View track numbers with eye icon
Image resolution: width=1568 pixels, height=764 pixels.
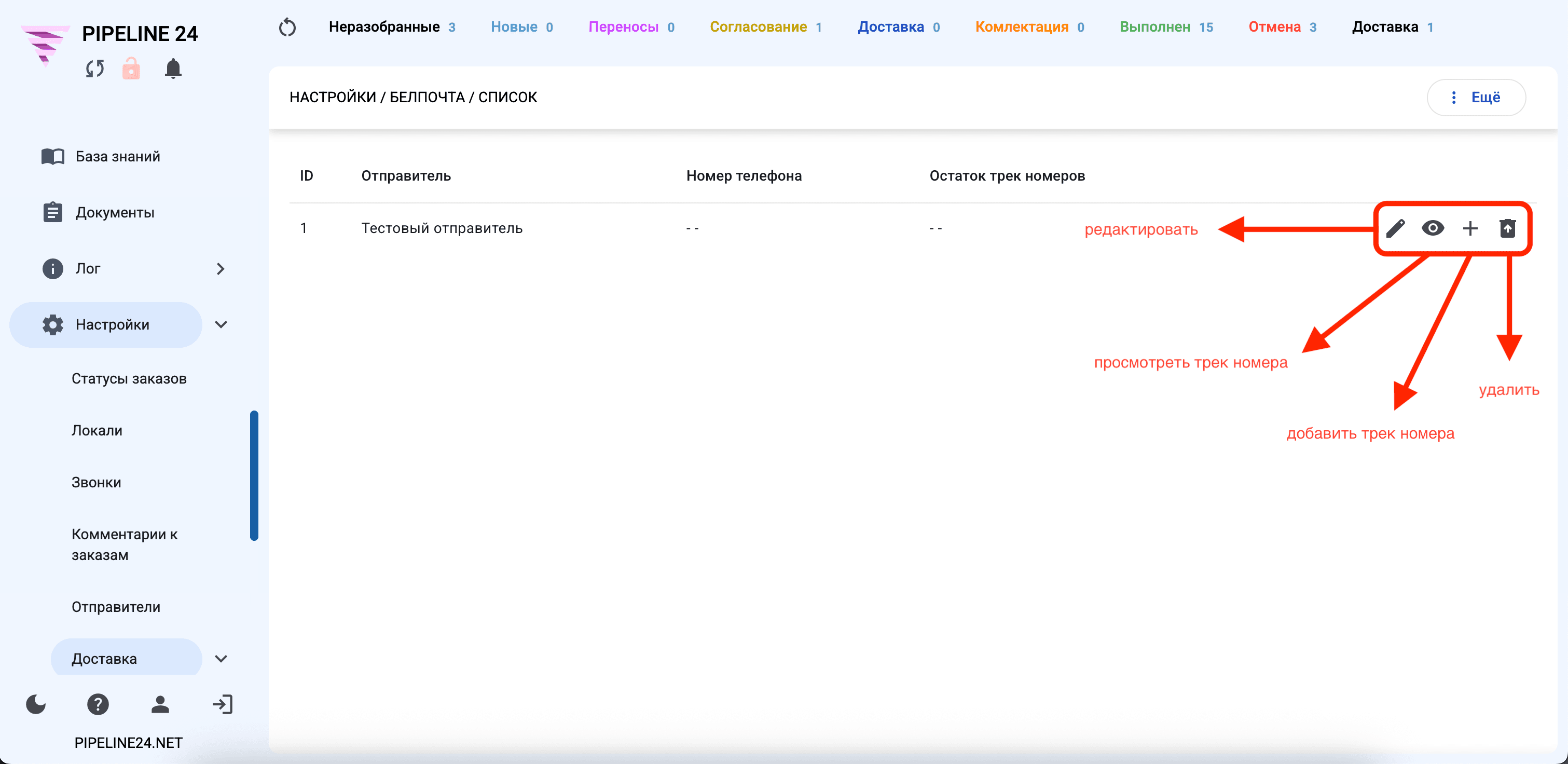1433,228
